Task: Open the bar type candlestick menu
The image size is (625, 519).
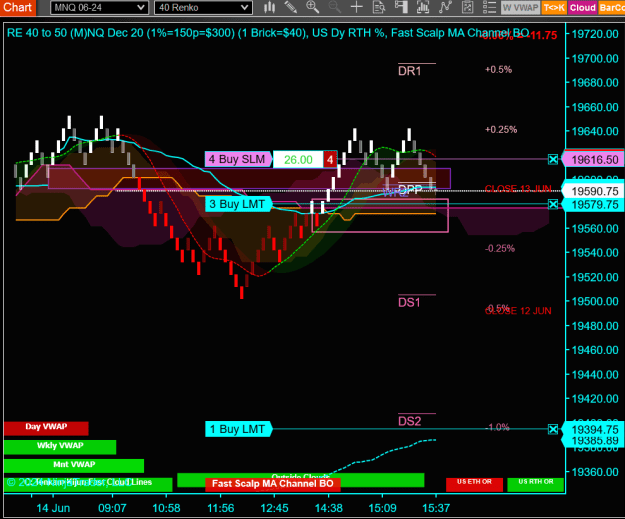Action: [x=270, y=7]
